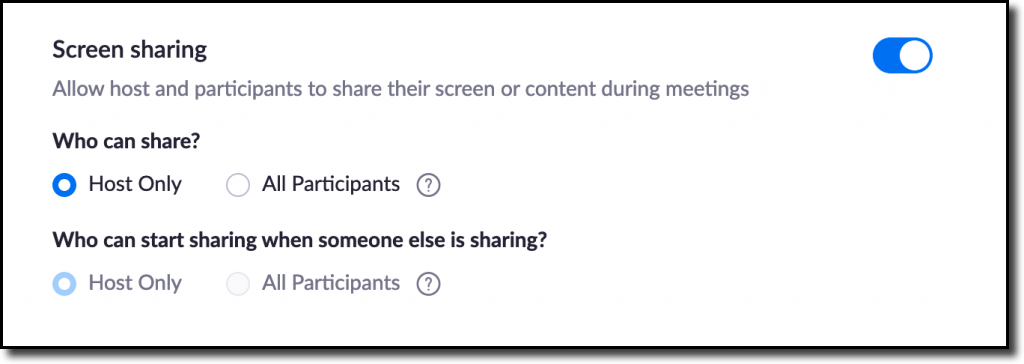This screenshot has width=1024, height=364.
Task: Select Host Only radio under Who can share
Action: (65, 186)
